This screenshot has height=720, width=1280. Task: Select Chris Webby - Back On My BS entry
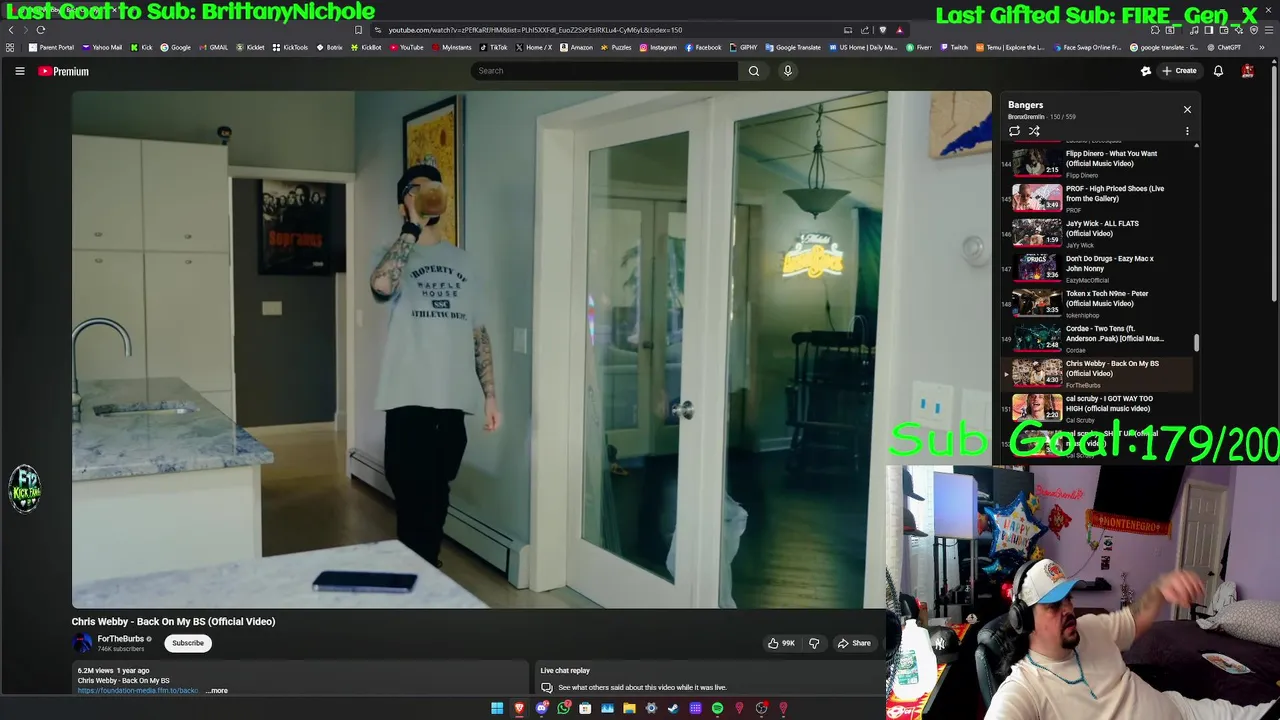(1098, 373)
